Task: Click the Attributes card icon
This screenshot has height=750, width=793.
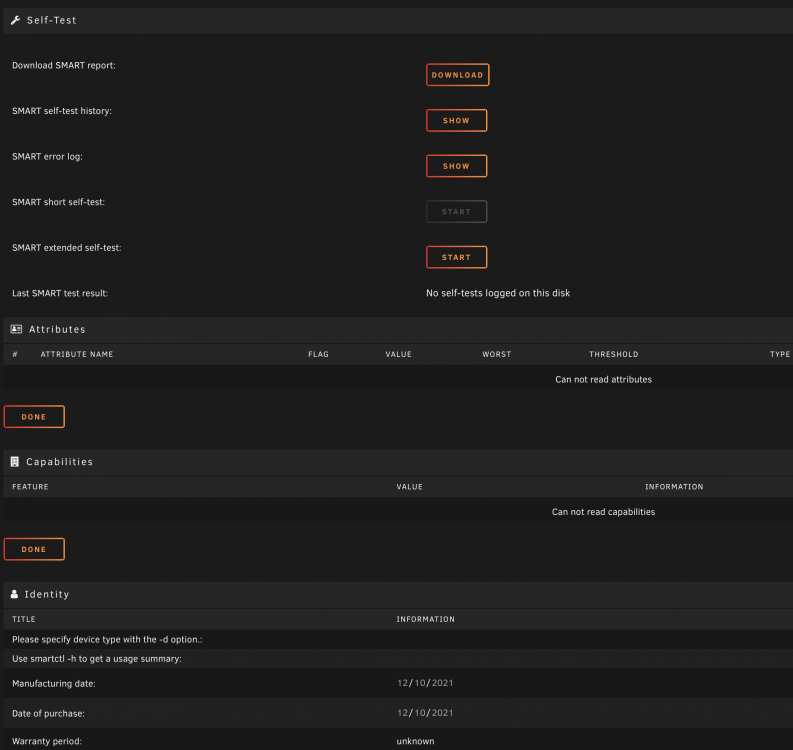Action: pos(16,329)
